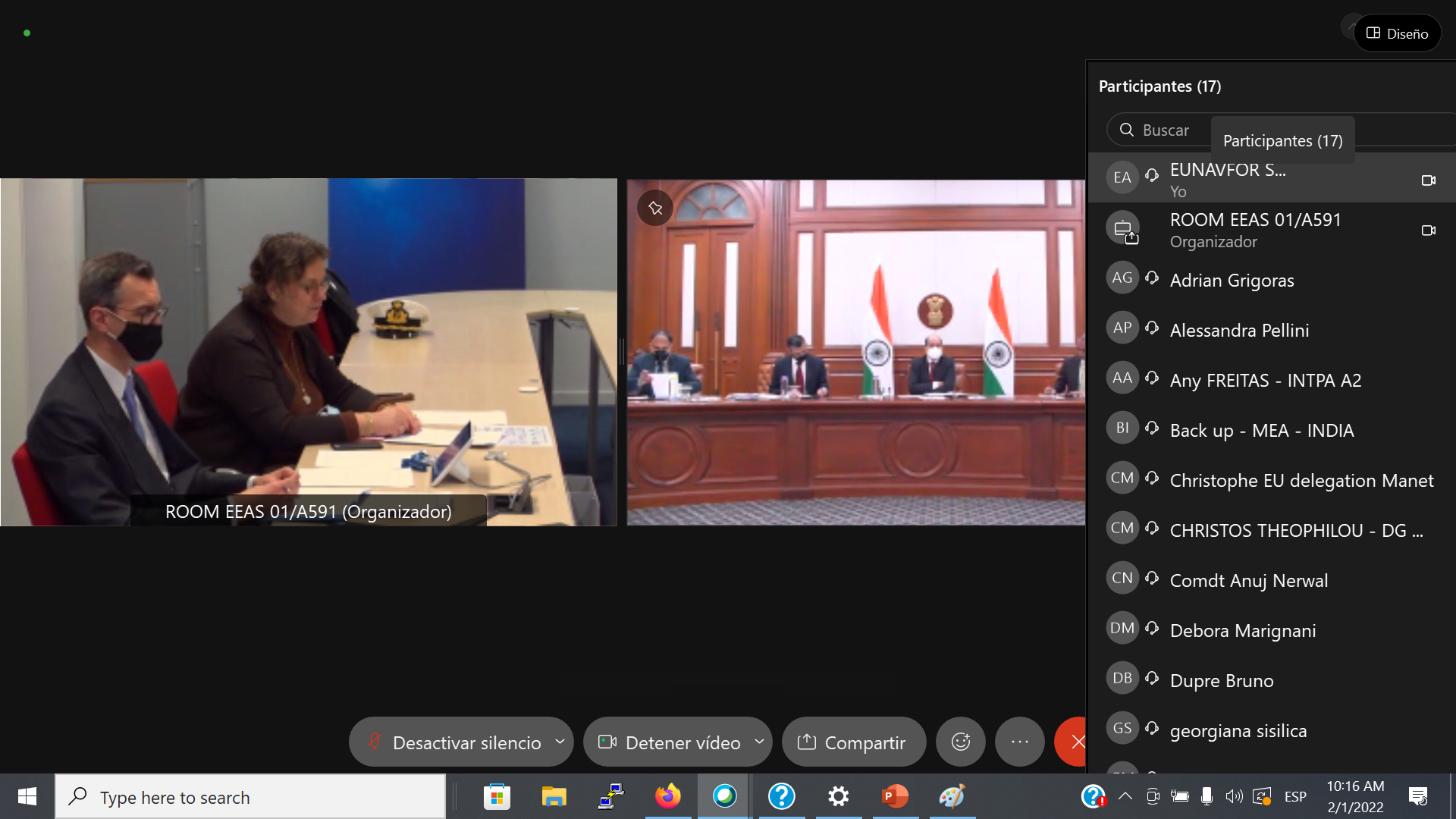Select participant Debora Marignani in list

[x=1242, y=630]
